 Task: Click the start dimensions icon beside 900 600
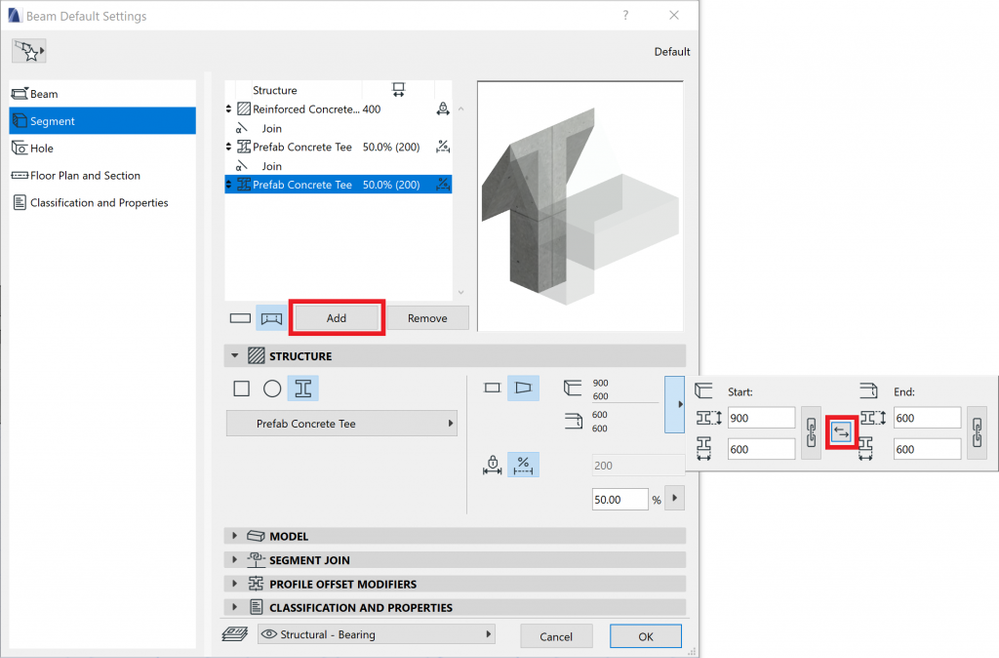pyautogui.click(x=573, y=388)
